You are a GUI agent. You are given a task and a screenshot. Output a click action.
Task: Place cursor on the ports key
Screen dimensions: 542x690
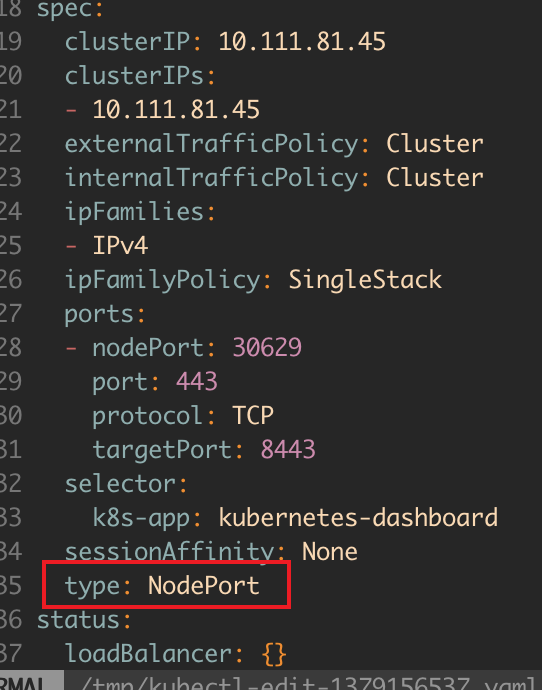(x=99, y=315)
